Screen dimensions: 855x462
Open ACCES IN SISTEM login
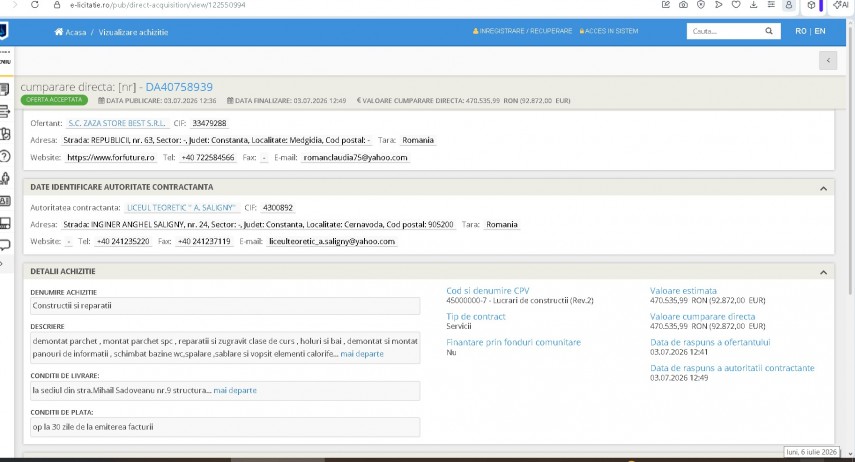[609, 31]
